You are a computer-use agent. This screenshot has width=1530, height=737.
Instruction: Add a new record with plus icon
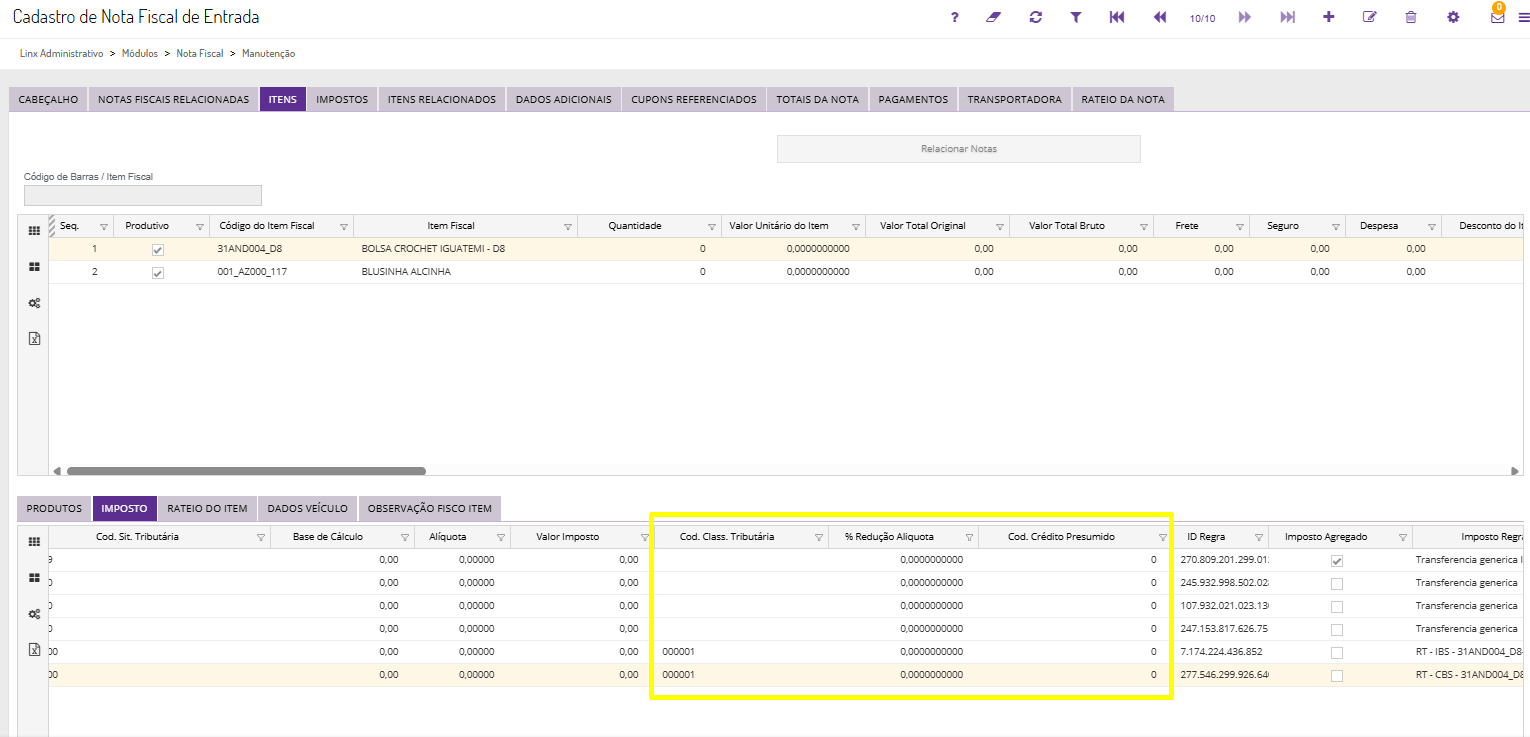(x=1329, y=18)
